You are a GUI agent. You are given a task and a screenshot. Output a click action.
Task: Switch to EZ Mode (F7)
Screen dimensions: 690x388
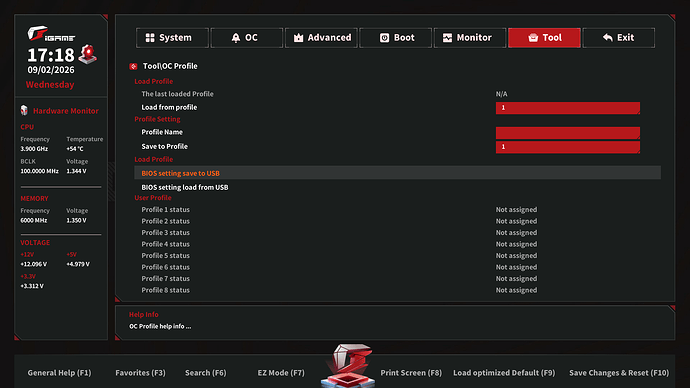point(281,373)
